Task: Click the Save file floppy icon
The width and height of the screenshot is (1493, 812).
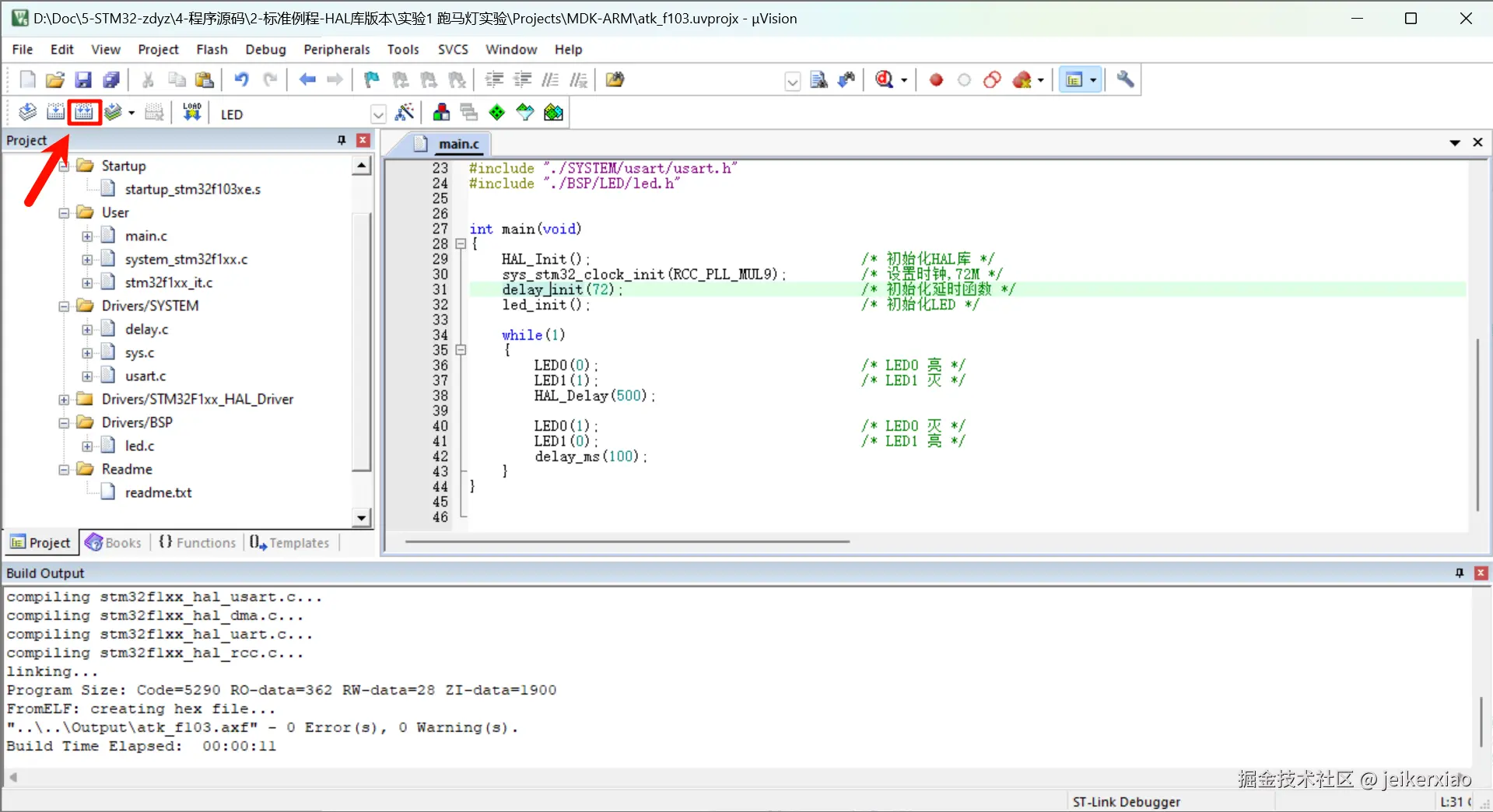Action: click(83, 79)
